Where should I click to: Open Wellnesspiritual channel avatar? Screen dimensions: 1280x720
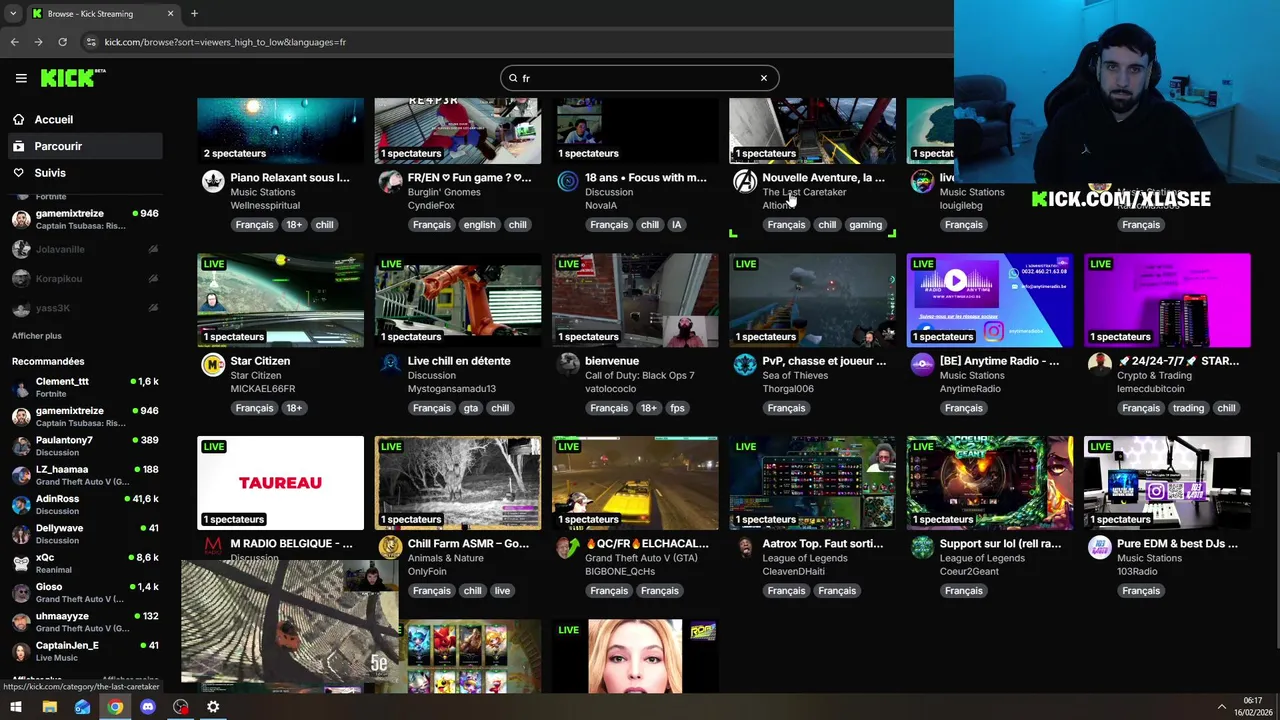click(213, 181)
